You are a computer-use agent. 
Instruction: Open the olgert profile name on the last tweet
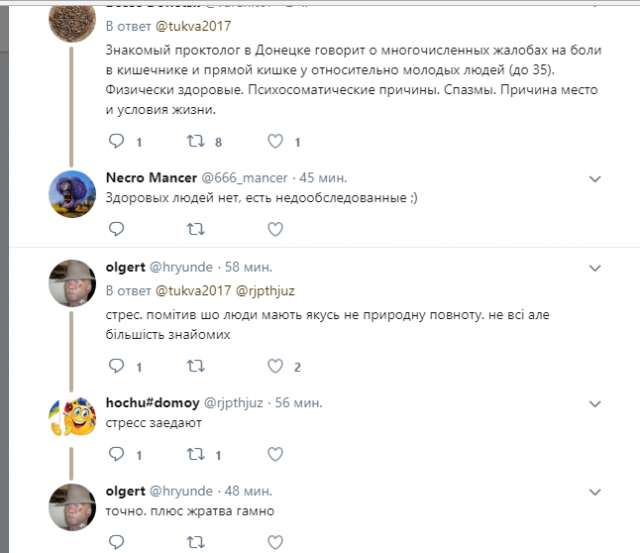pyautogui.click(x=124, y=491)
